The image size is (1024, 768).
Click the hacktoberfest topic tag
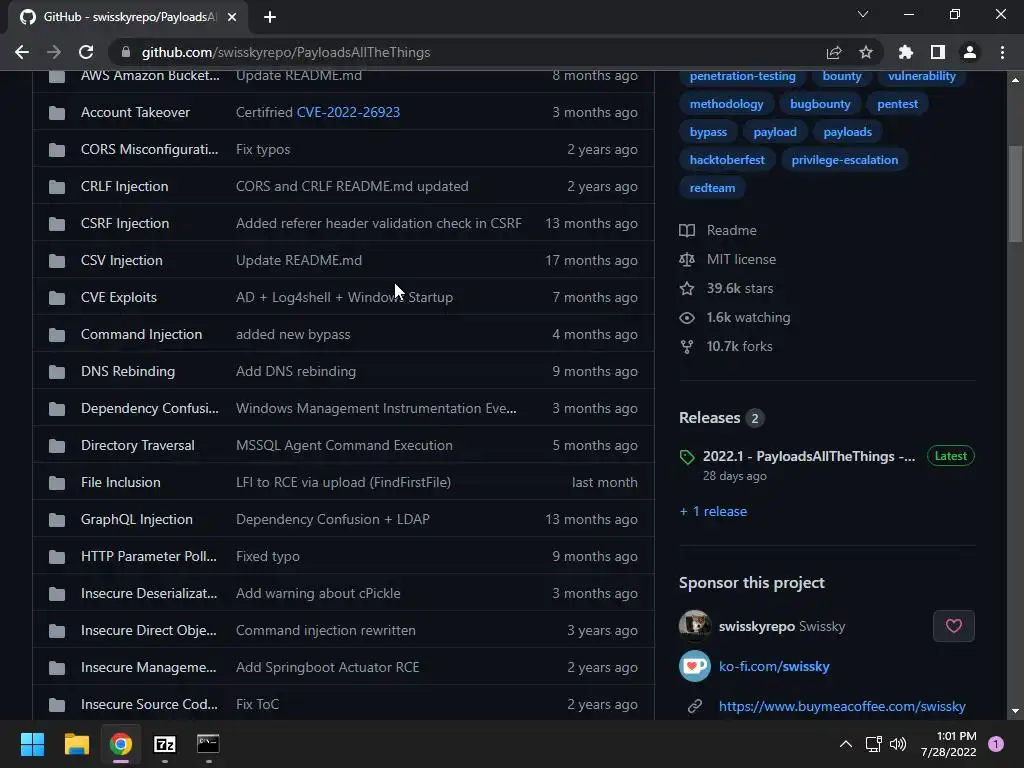coord(727,160)
